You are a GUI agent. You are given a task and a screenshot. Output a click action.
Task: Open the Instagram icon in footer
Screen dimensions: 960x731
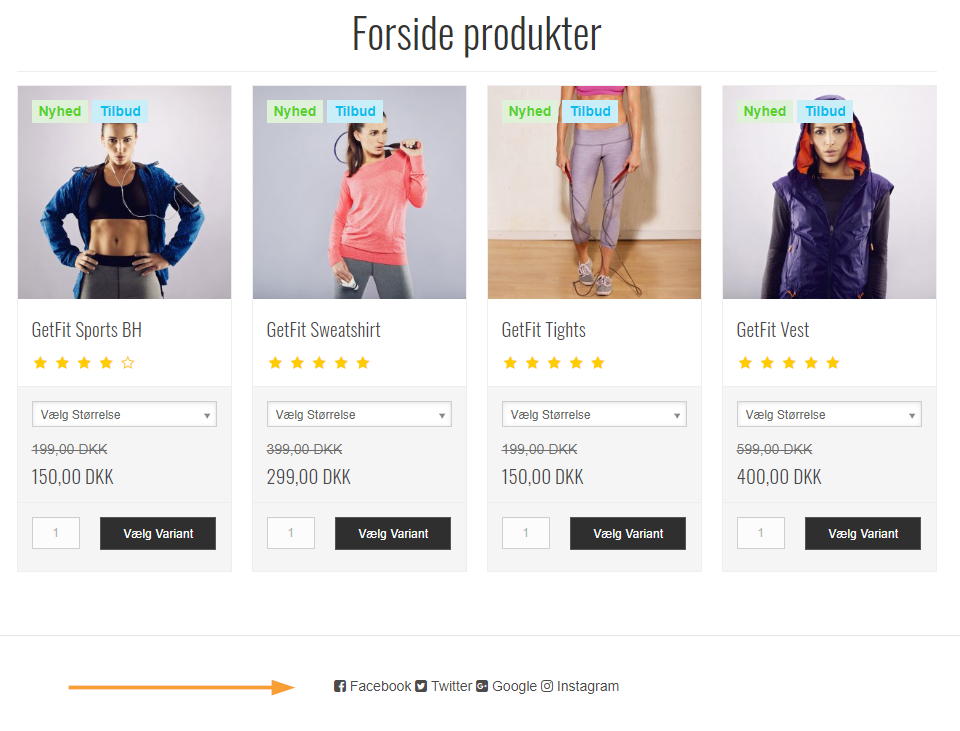[547, 686]
